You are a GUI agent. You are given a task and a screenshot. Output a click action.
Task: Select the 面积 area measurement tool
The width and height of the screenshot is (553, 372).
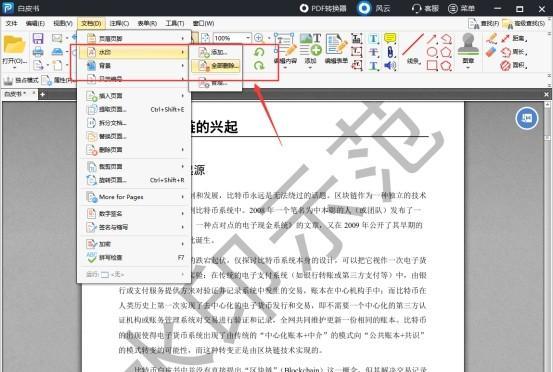pos(514,66)
